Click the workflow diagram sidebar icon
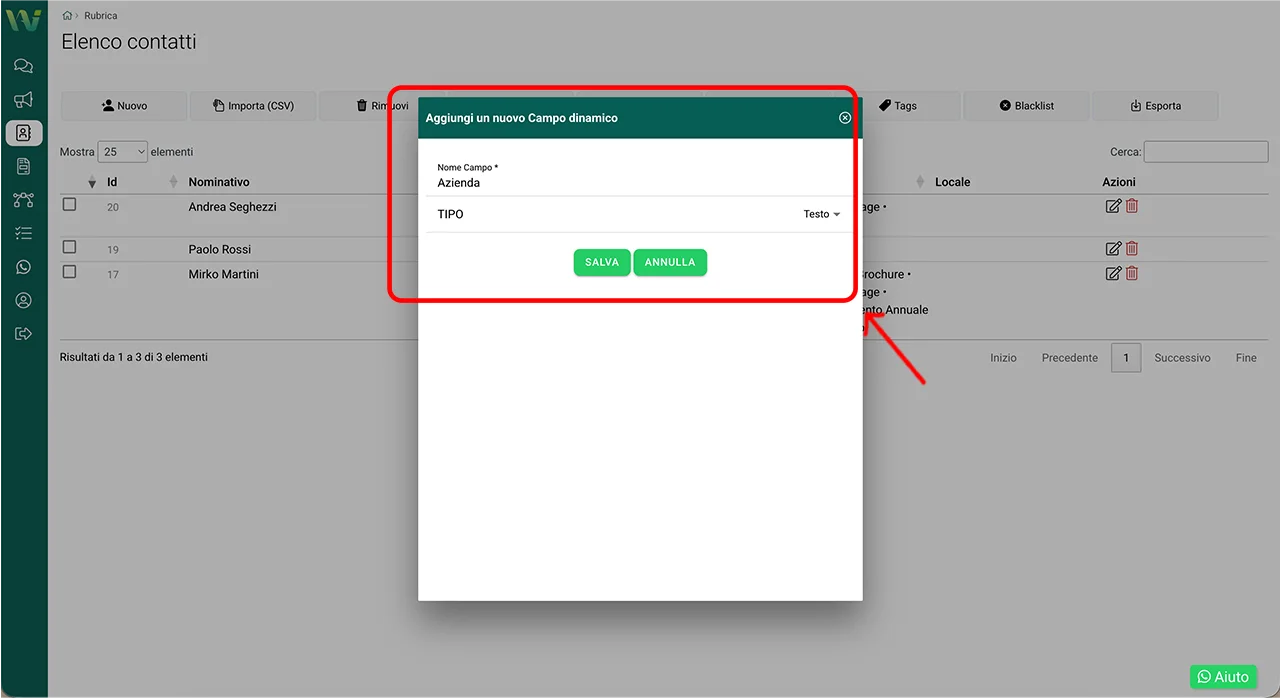The image size is (1280, 698). click(23, 200)
